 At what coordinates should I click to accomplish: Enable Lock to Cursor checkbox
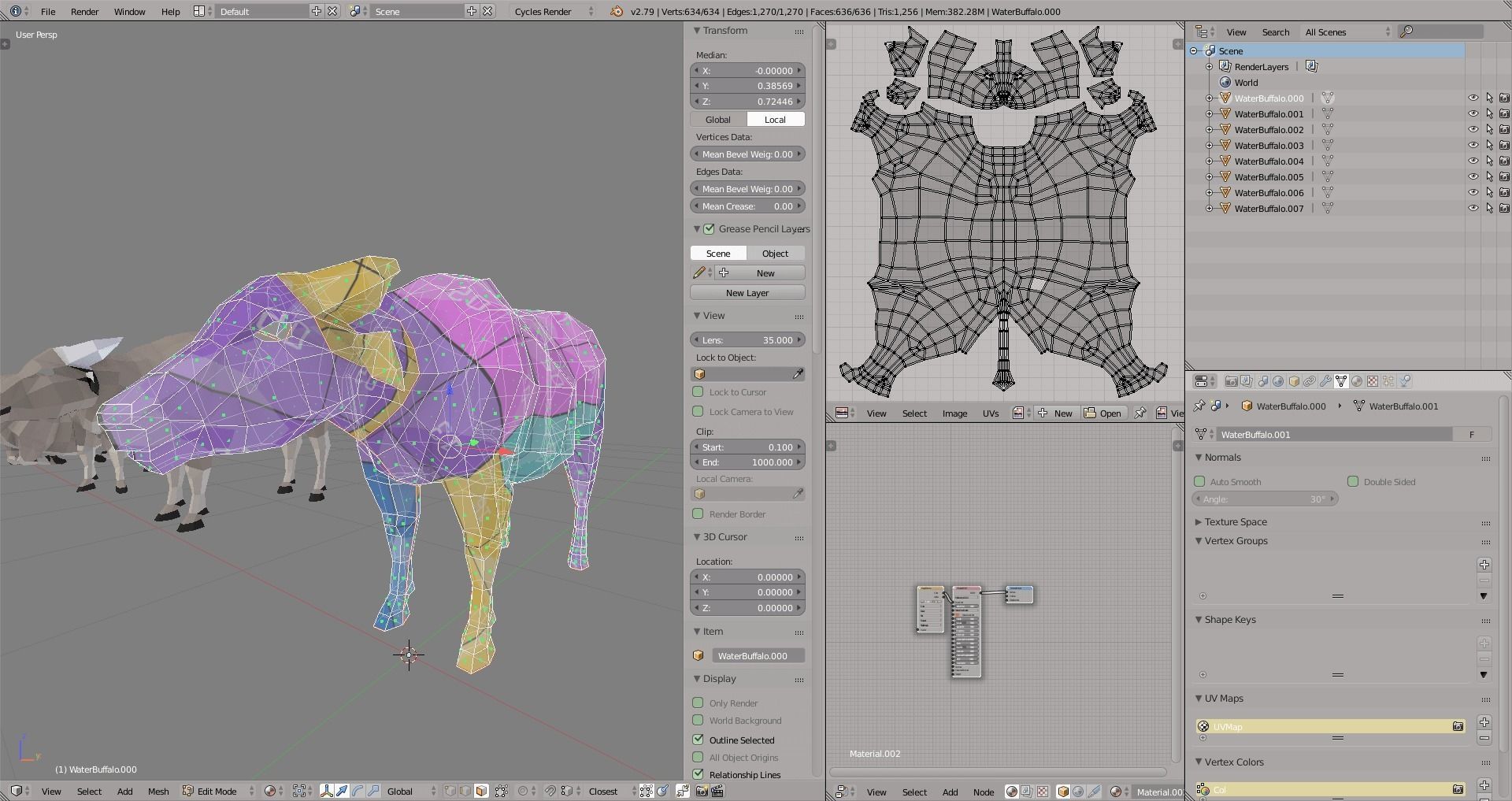tap(698, 391)
